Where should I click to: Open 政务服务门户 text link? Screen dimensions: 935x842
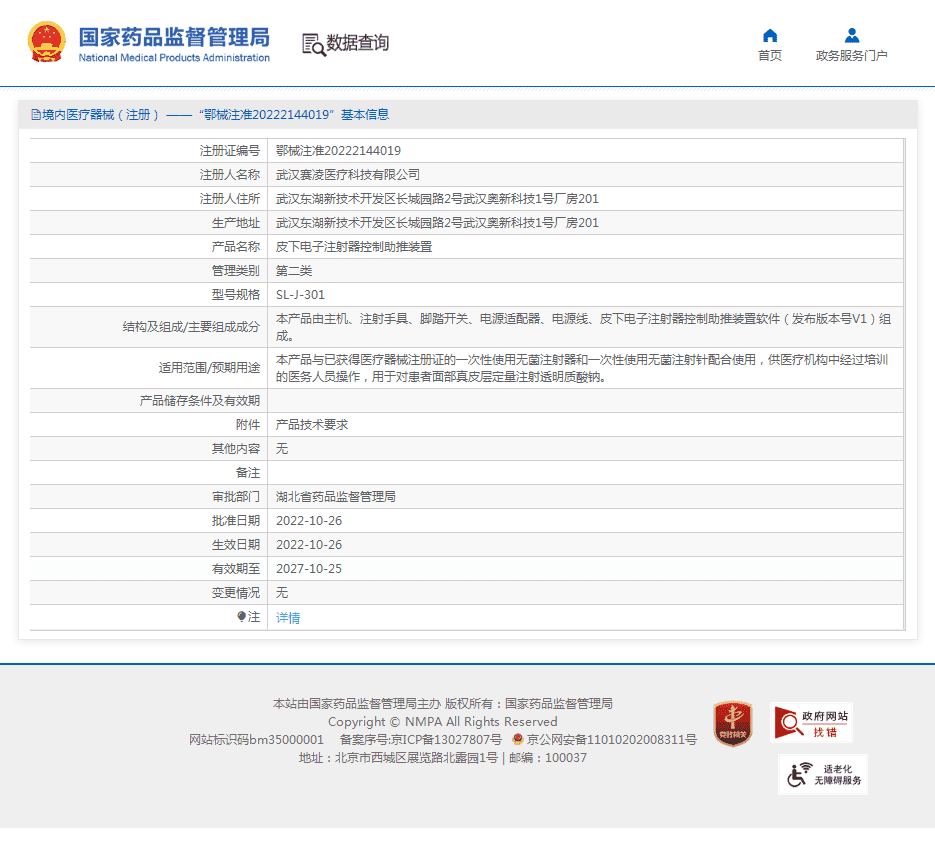tap(852, 55)
